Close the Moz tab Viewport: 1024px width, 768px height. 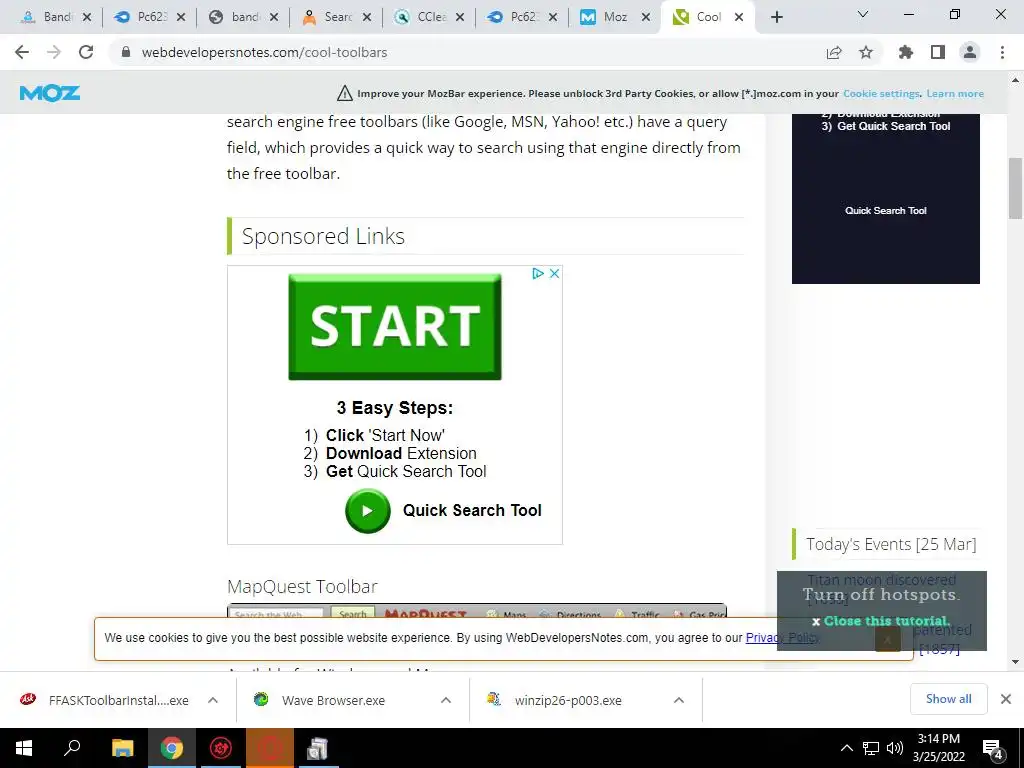tap(646, 17)
